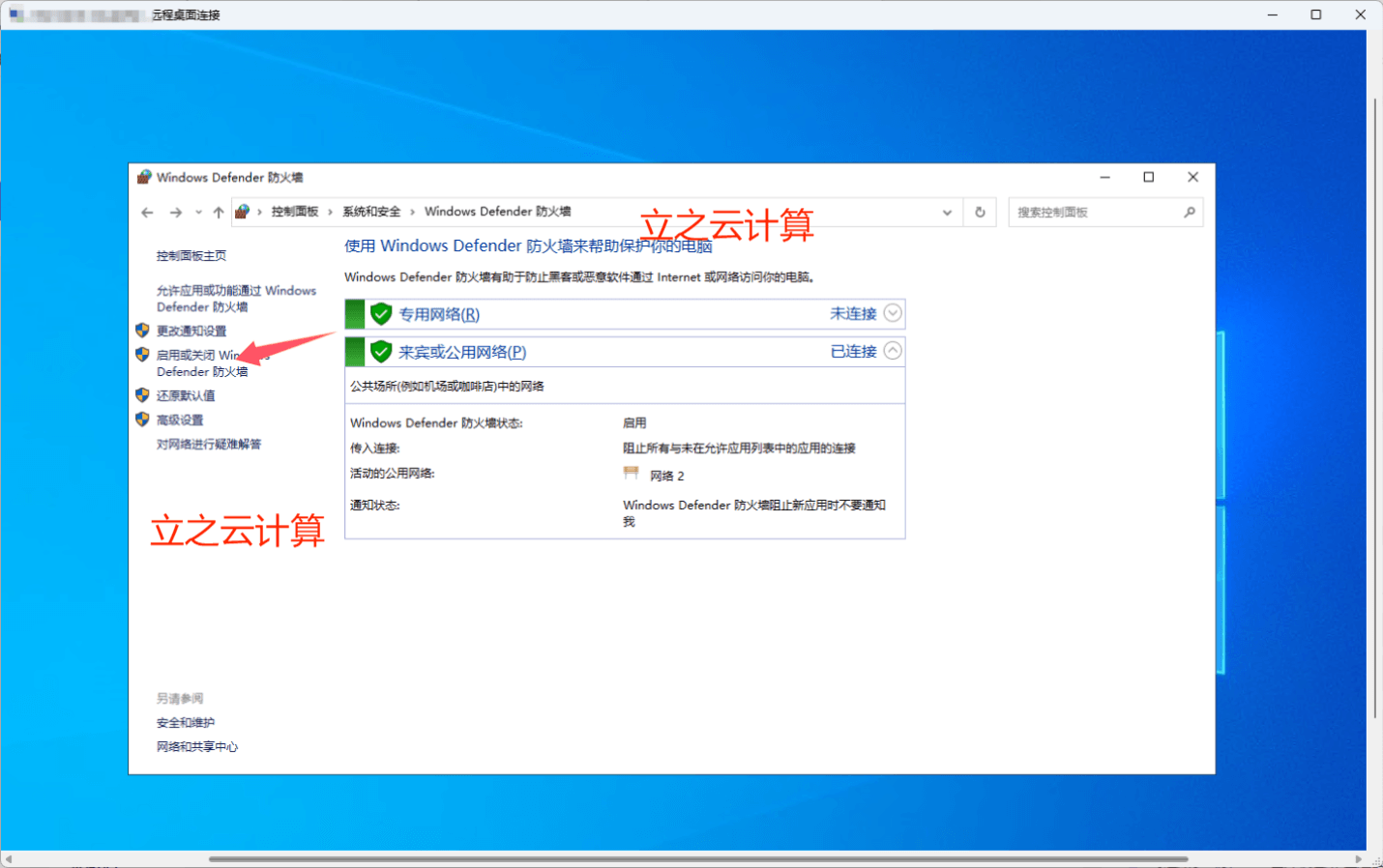The height and width of the screenshot is (868, 1383).
Task: Open 高级设置 link
Action: [180, 420]
